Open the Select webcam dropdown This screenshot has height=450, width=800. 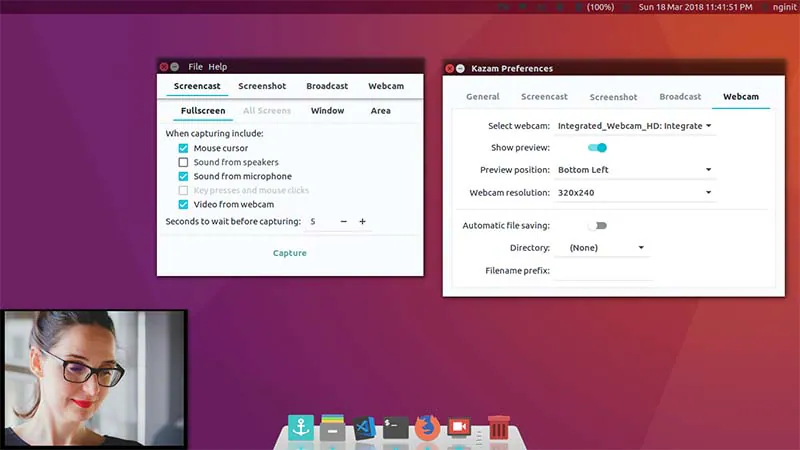pos(635,126)
